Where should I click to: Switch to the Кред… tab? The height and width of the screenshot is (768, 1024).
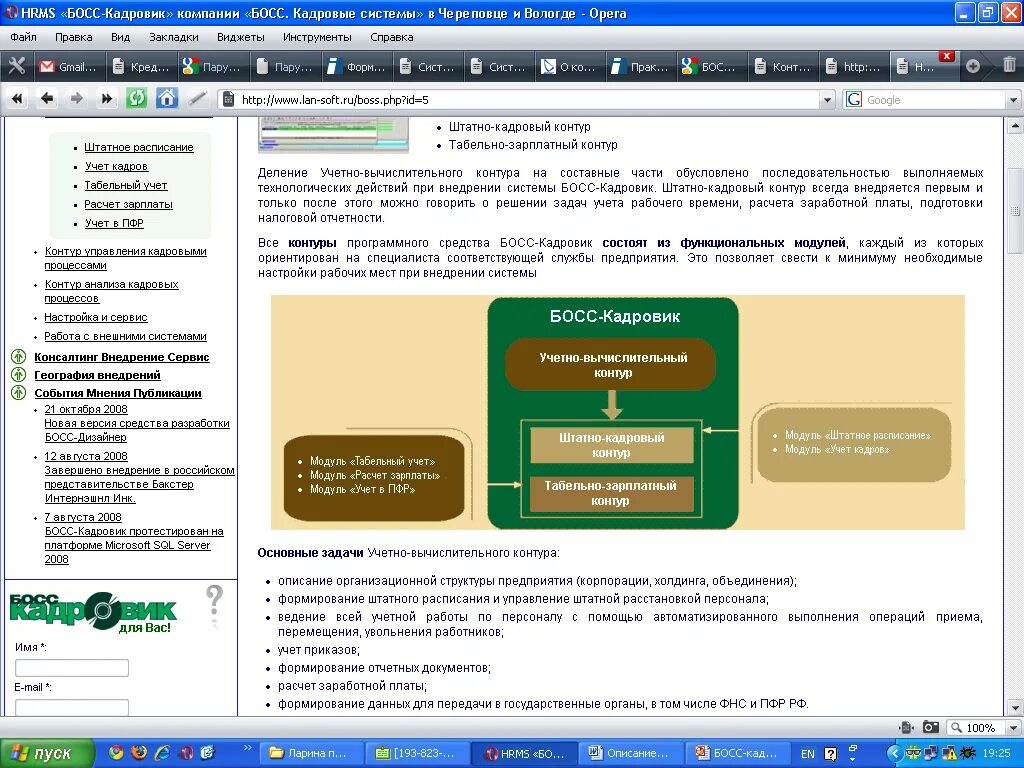coord(140,67)
